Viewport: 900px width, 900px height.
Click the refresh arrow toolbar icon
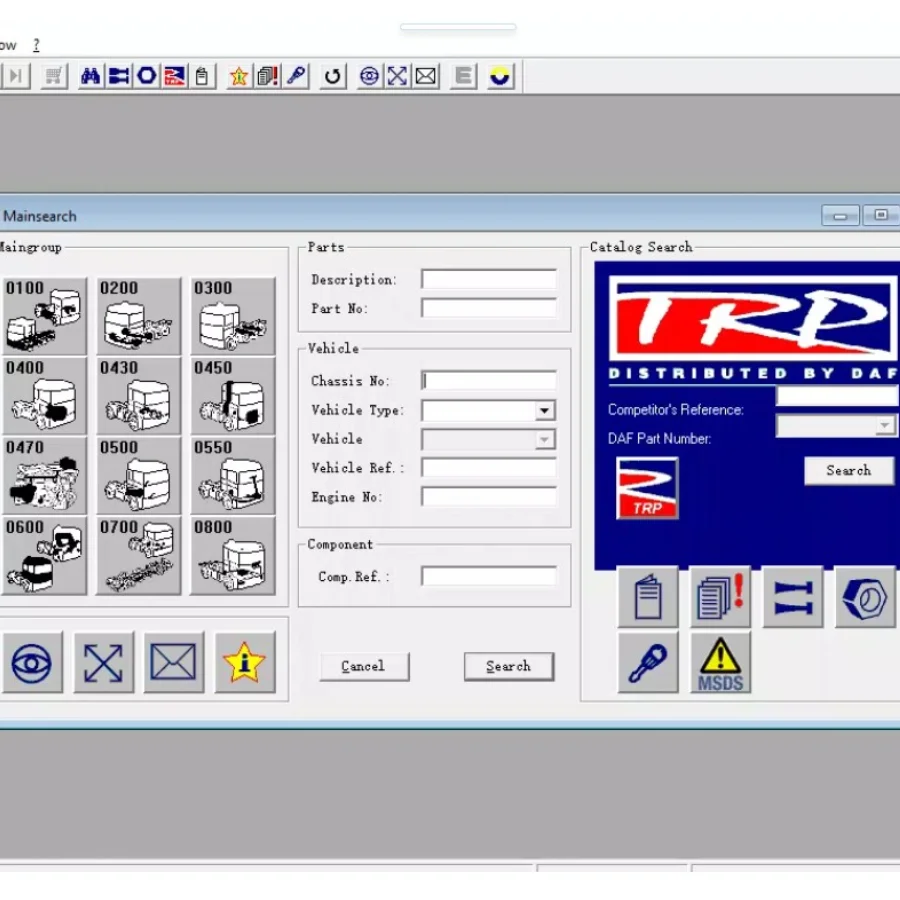(x=332, y=76)
